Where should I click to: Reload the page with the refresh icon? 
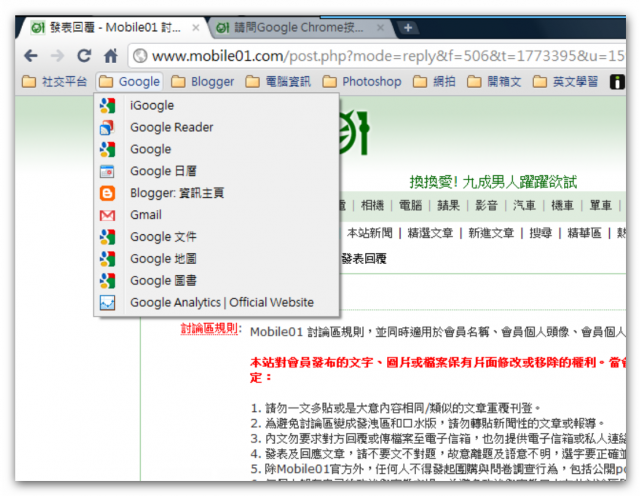click(x=84, y=56)
